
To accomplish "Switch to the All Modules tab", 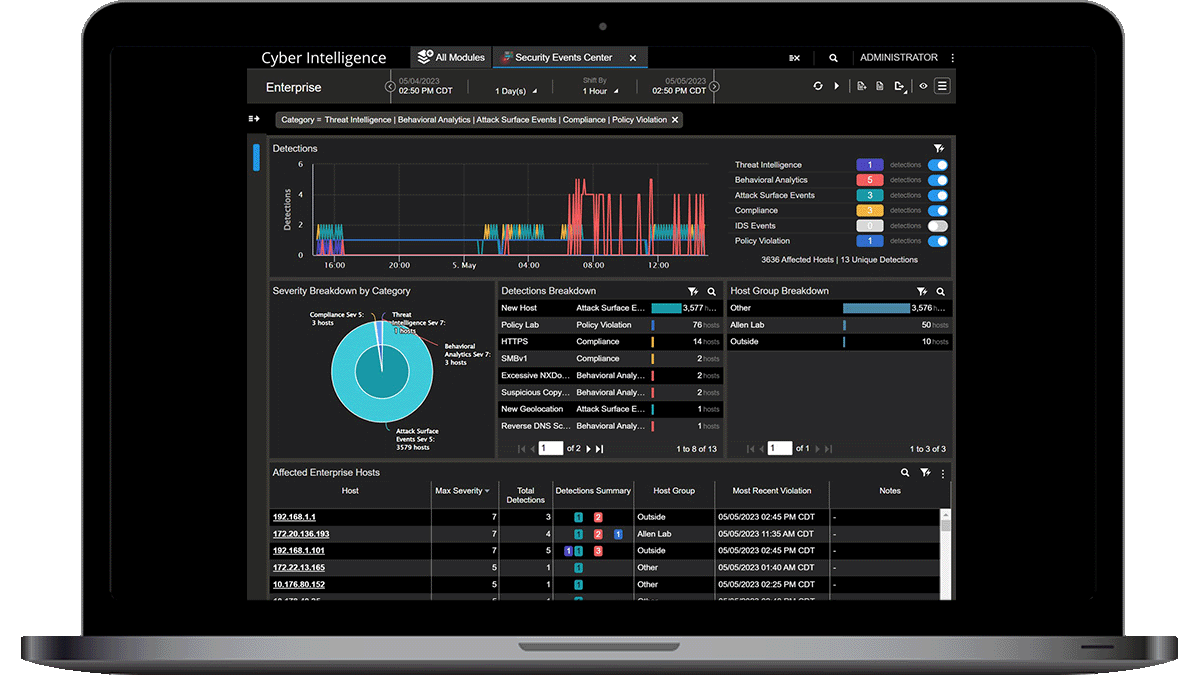I will [451, 58].
